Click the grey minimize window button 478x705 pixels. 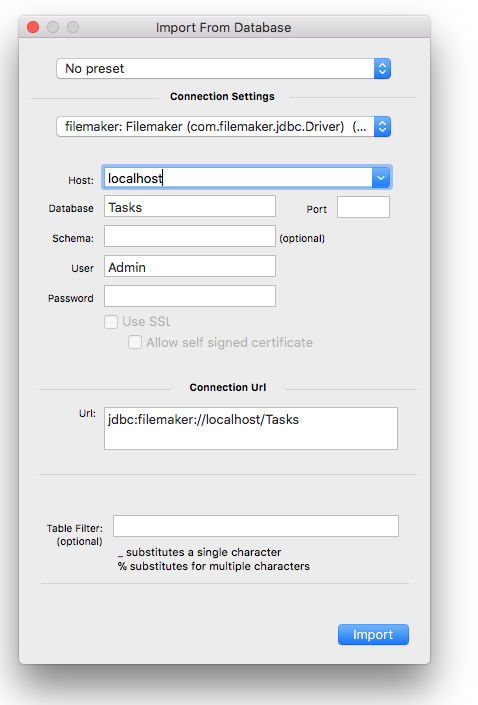click(53, 27)
